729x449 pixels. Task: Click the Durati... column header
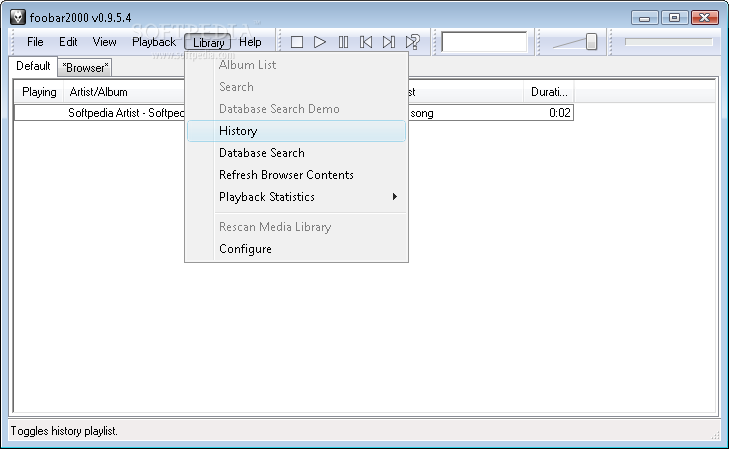coord(549,92)
